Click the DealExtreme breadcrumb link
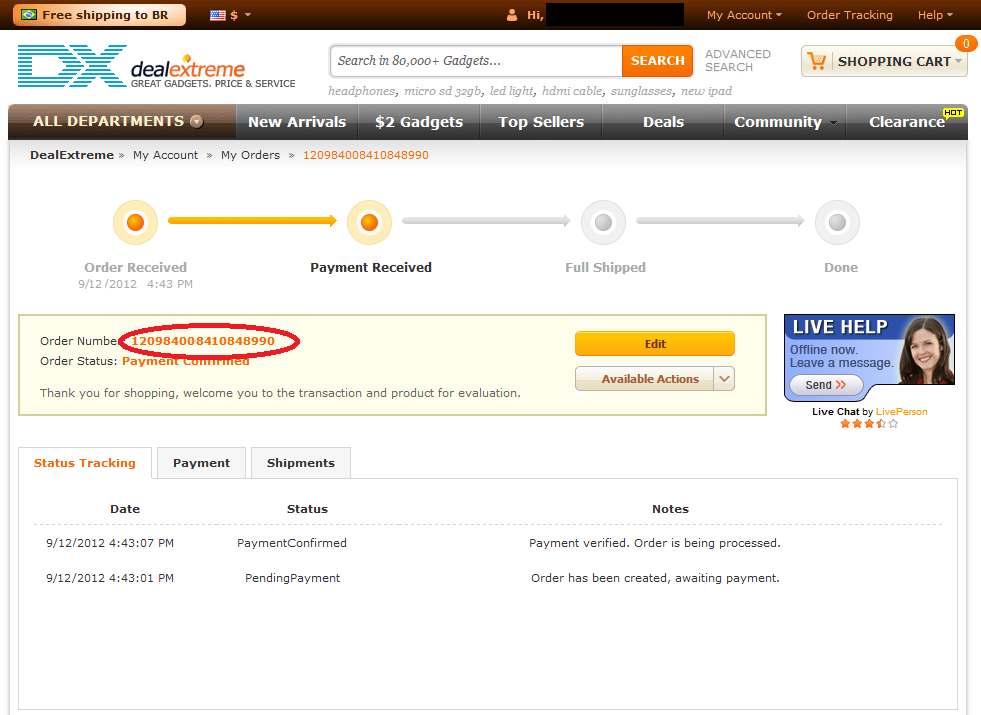 pos(72,155)
